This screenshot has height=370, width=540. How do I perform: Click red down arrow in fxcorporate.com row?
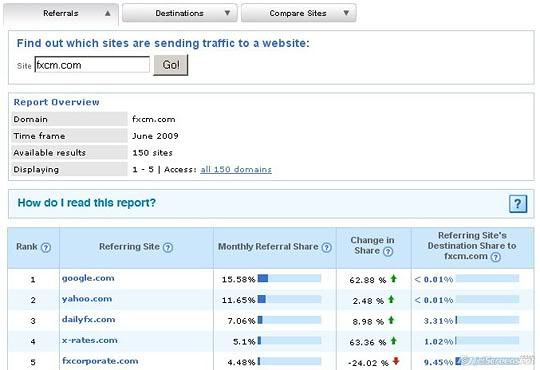click(x=396, y=361)
